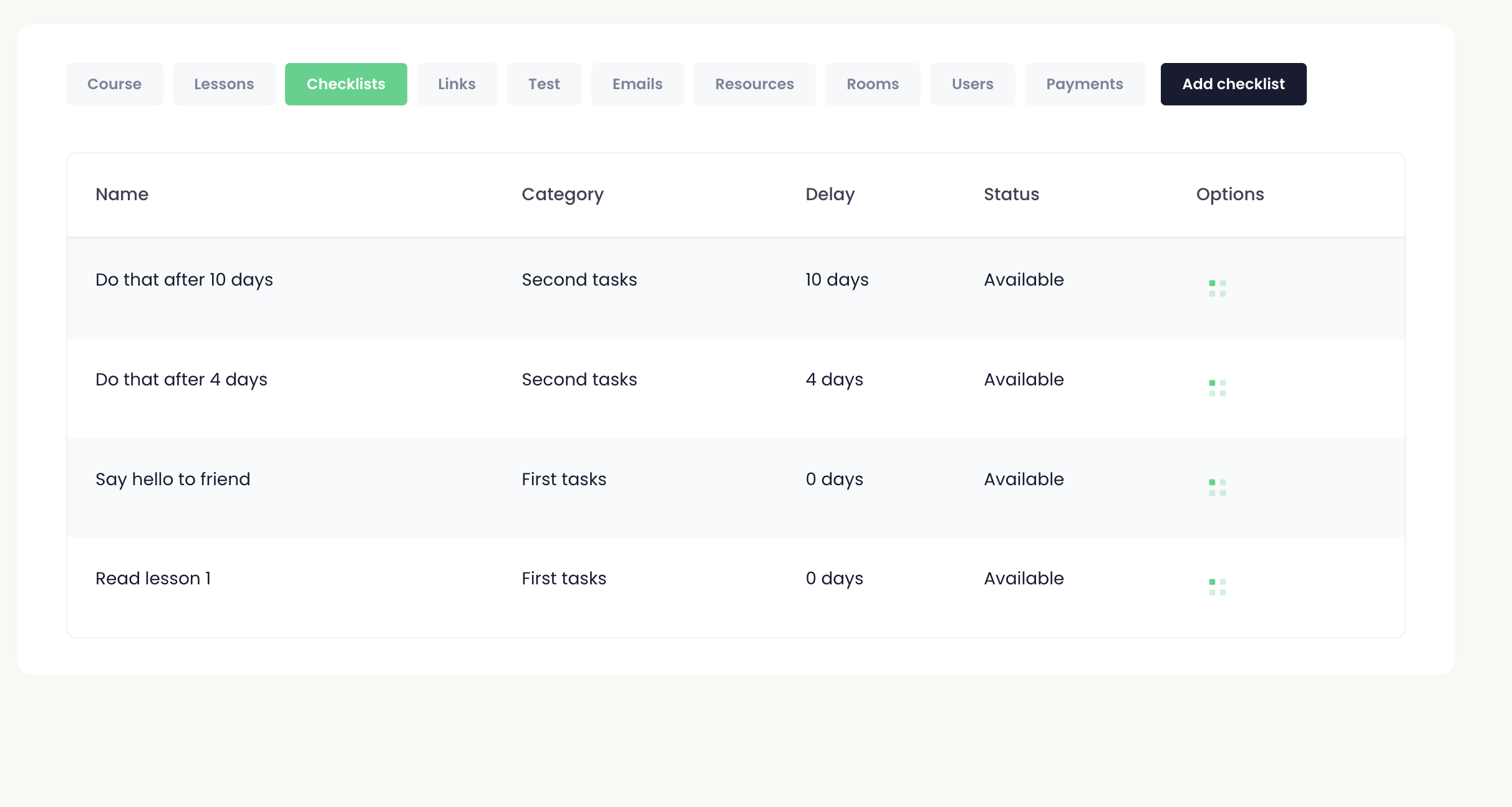Open the Links tab
Image resolution: width=1512 pixels, height=807 pixels.
(x=457, y=84)
